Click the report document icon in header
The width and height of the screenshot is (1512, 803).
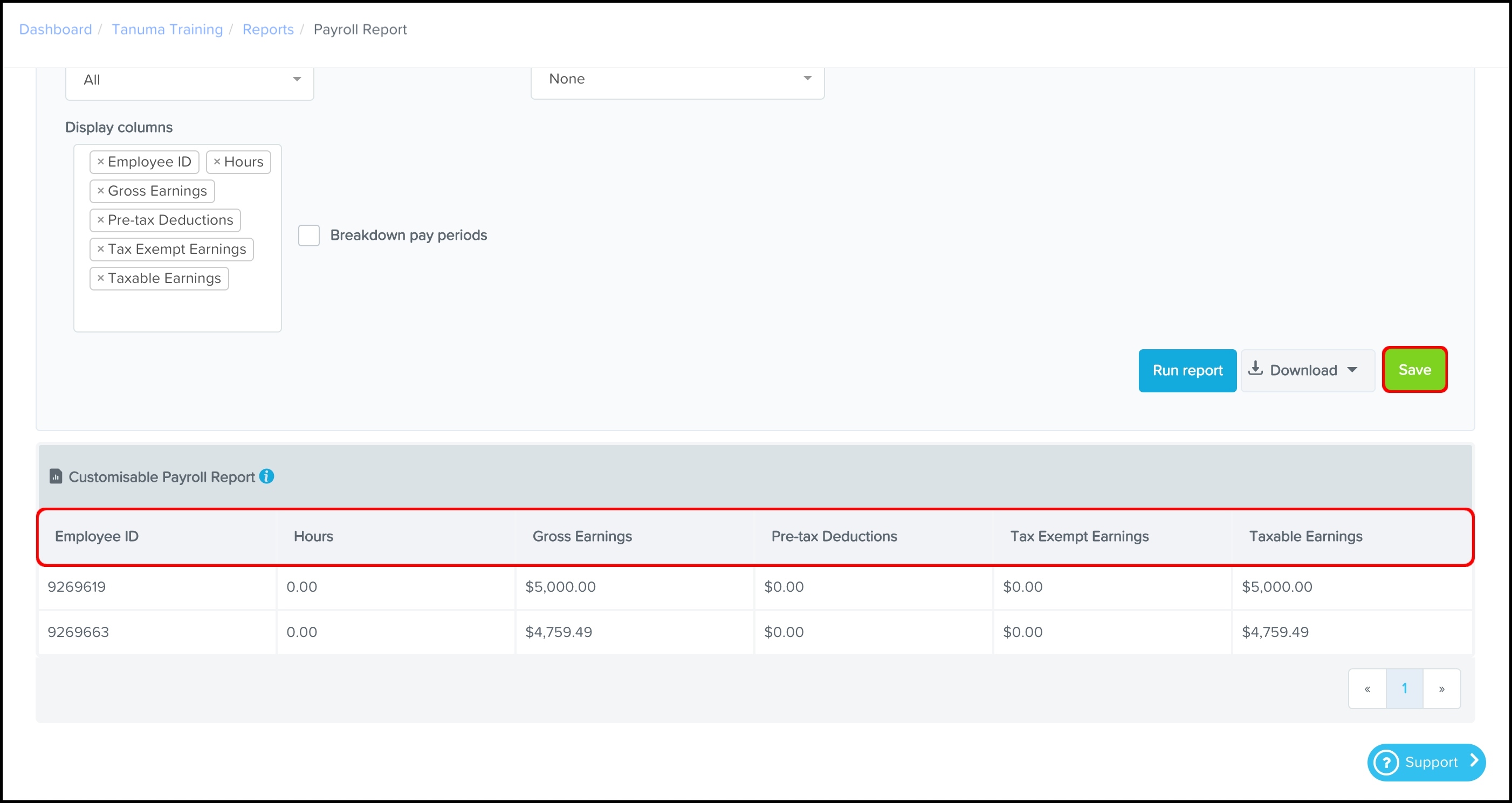coord(56,476)
